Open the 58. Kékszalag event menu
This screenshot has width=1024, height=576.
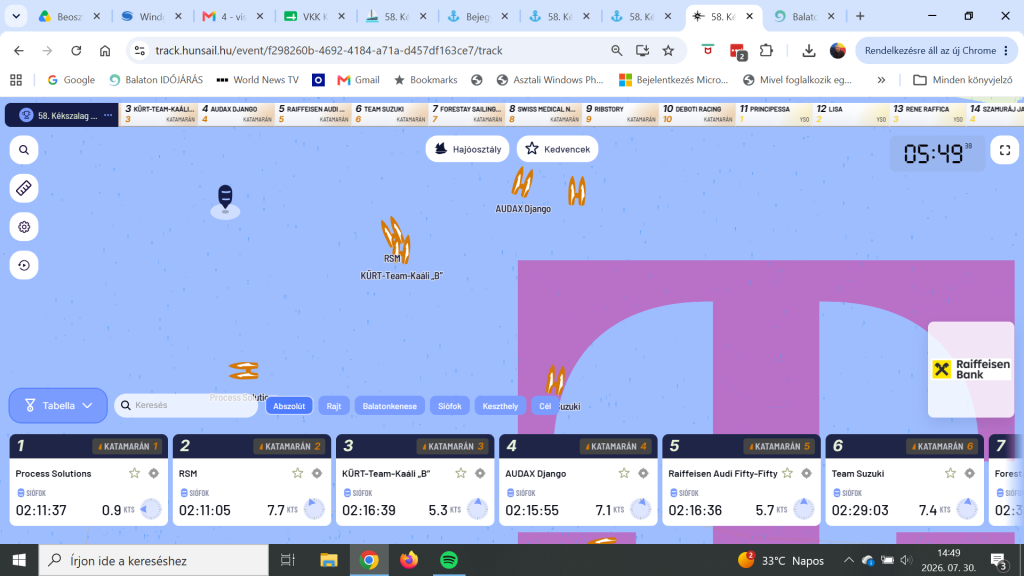coord(108,115)
